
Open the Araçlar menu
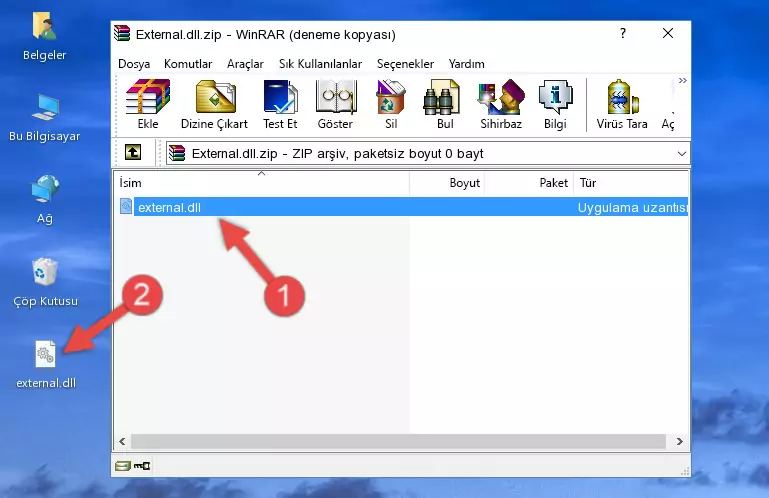pos(245,64)
